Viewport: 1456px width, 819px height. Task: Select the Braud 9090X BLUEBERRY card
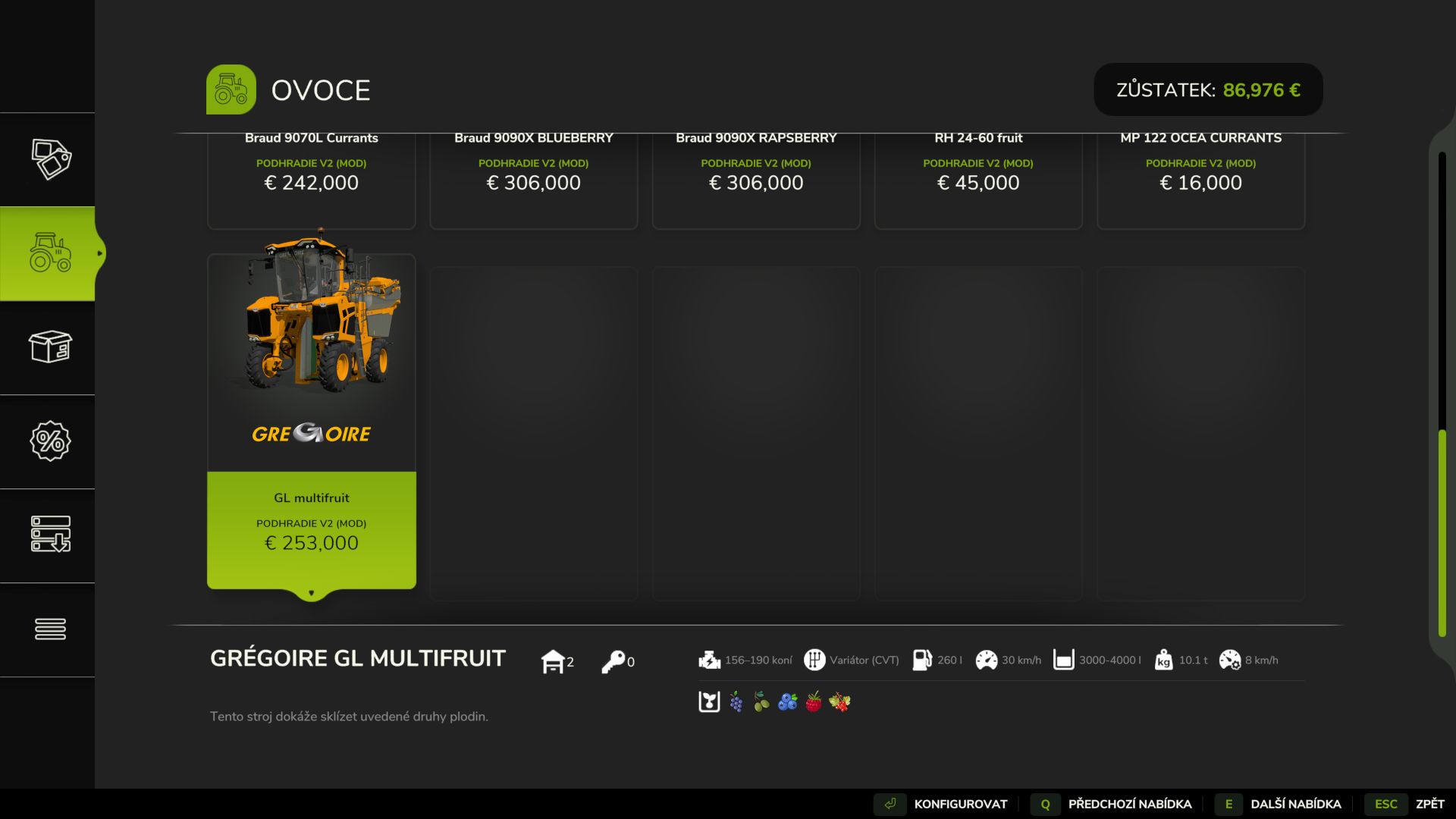click(534, 180)
